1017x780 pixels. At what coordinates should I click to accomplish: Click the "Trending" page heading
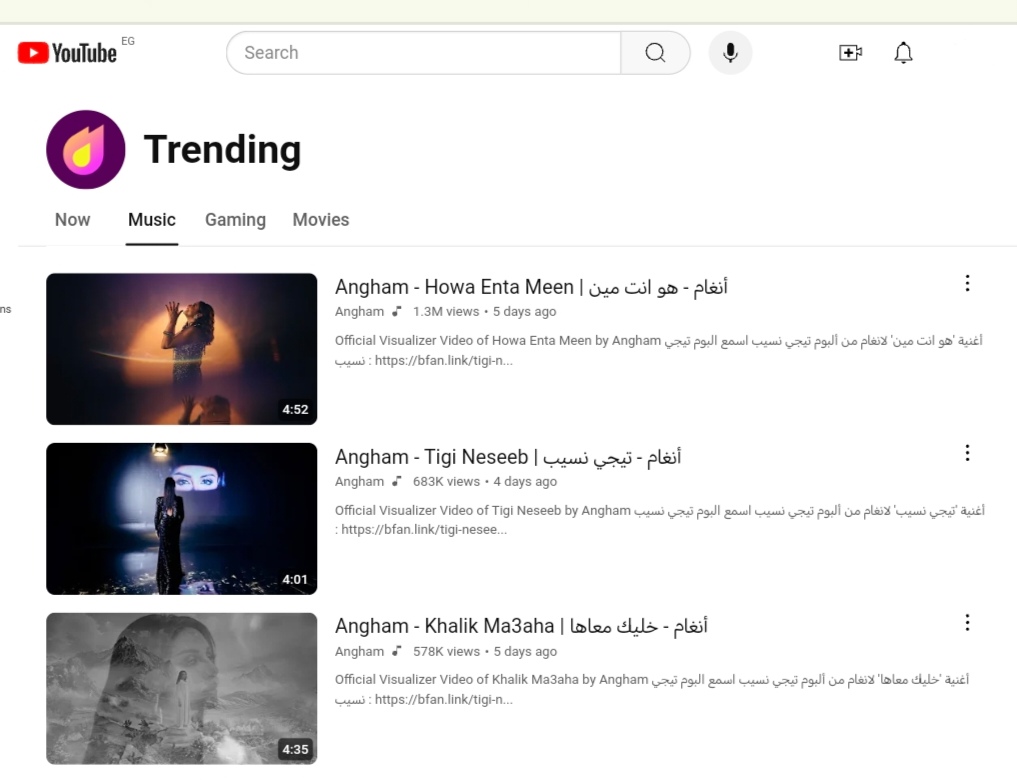click(222, 150)
